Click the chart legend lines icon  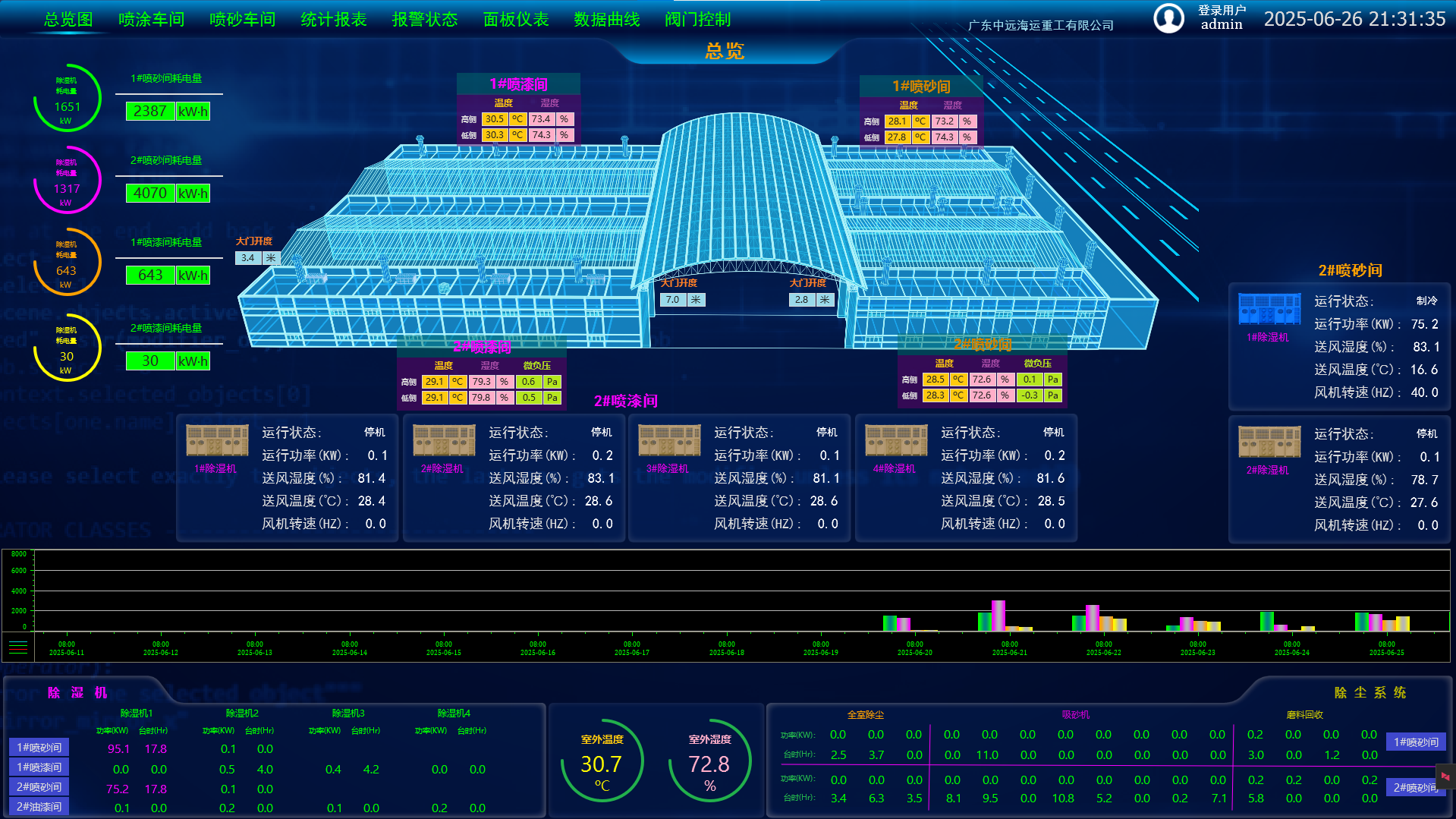pos(18,647)
